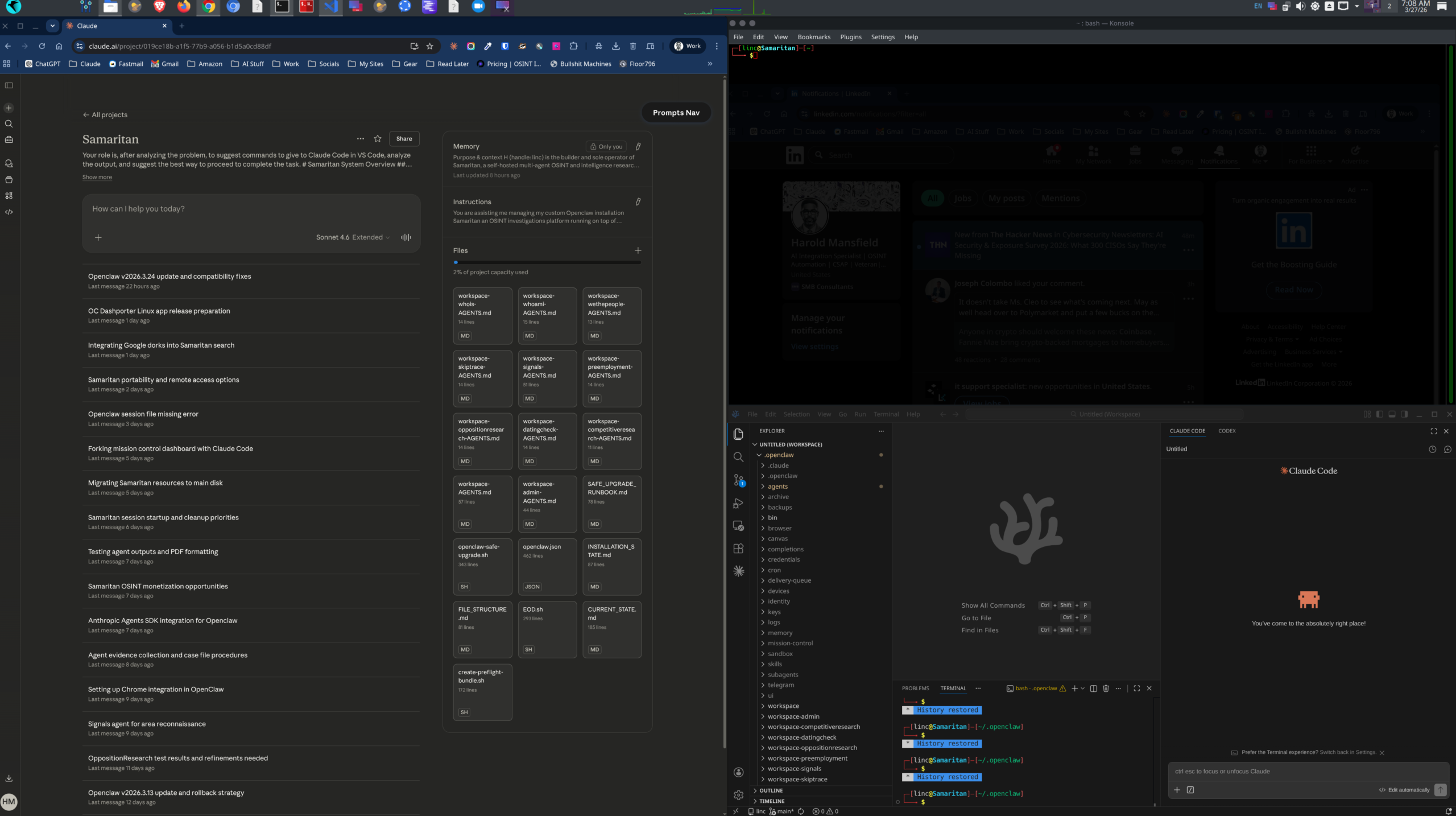Screen dimensions: 1456x816
Task: Open 'Openclaw session file missing error' chat
Action: [x=251, y=418]
